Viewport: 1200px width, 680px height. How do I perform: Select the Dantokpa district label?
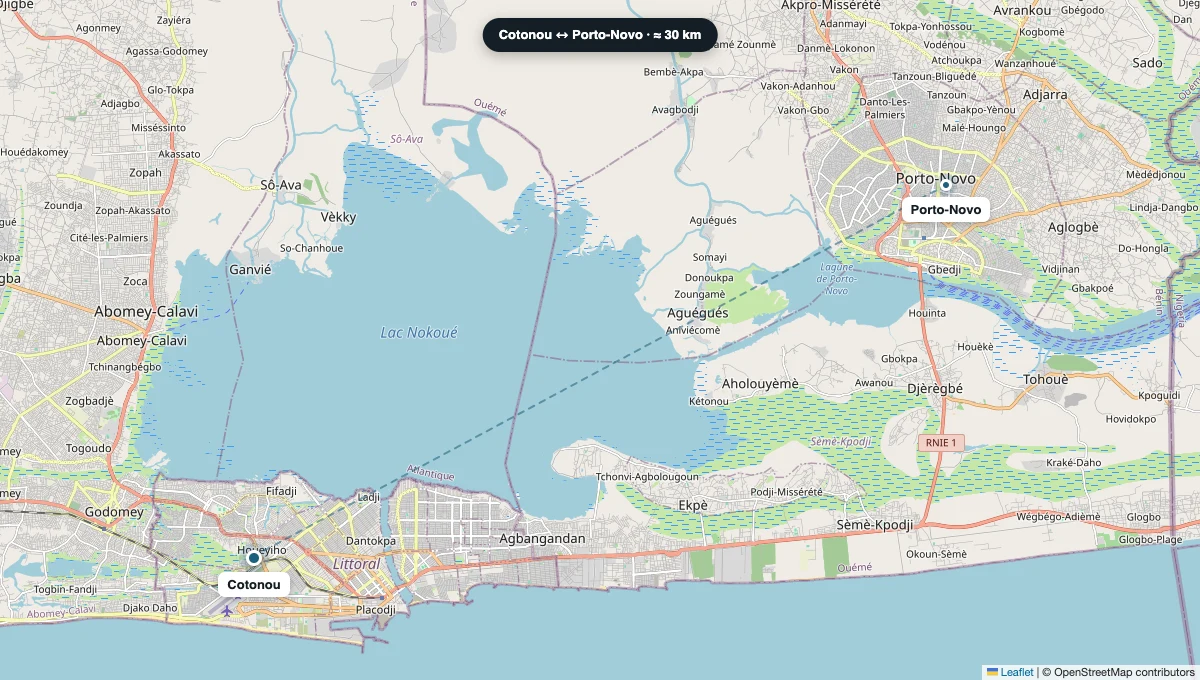(x=372, y=541)
